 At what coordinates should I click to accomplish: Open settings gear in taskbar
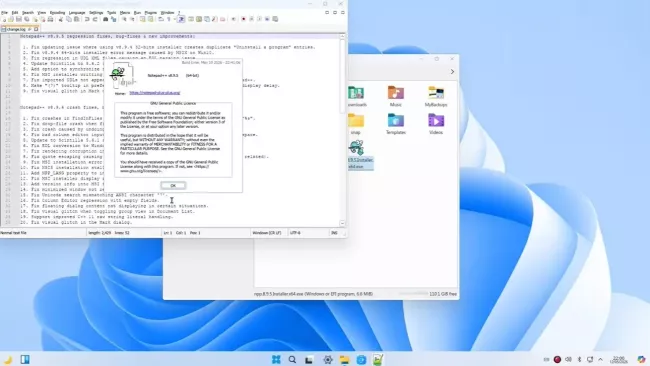click(x=327, y=359)
